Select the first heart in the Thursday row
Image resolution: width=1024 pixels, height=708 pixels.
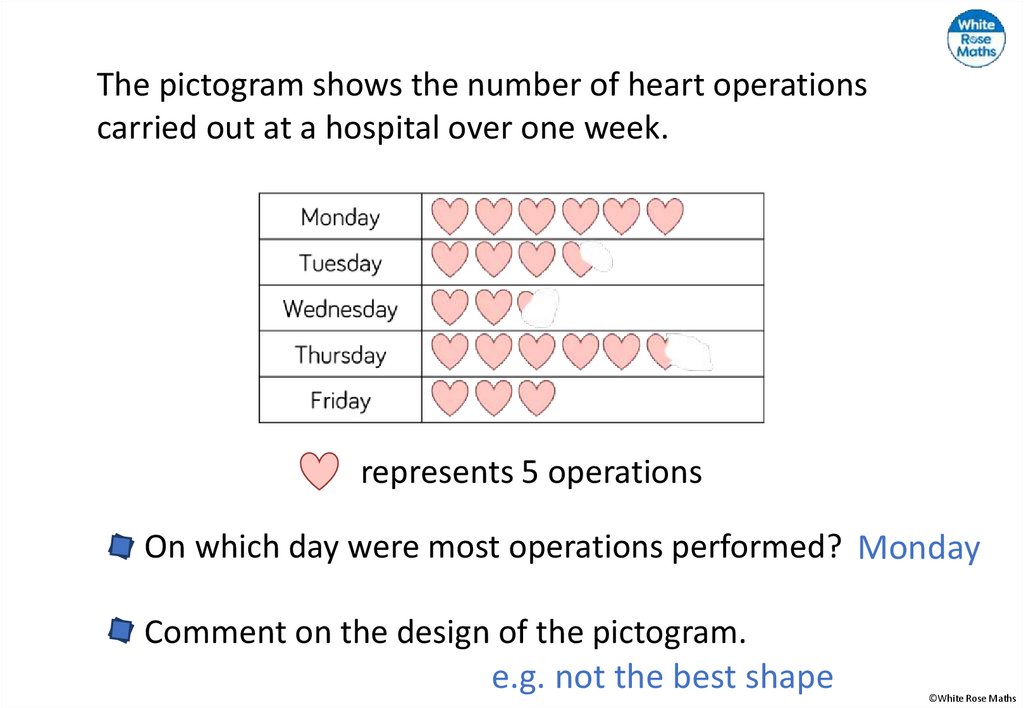(x=449, y=351)
